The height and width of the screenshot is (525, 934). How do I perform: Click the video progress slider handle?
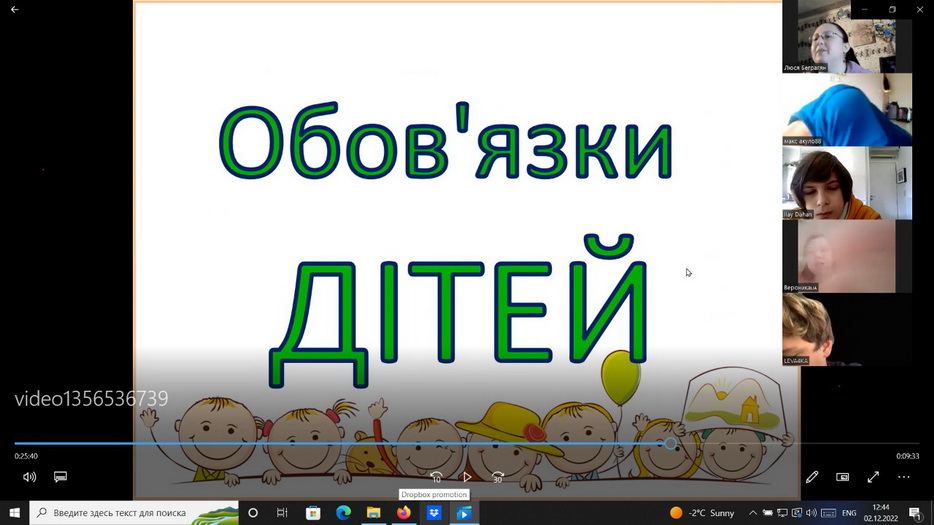pyautogui.click(x=670, y=443)
